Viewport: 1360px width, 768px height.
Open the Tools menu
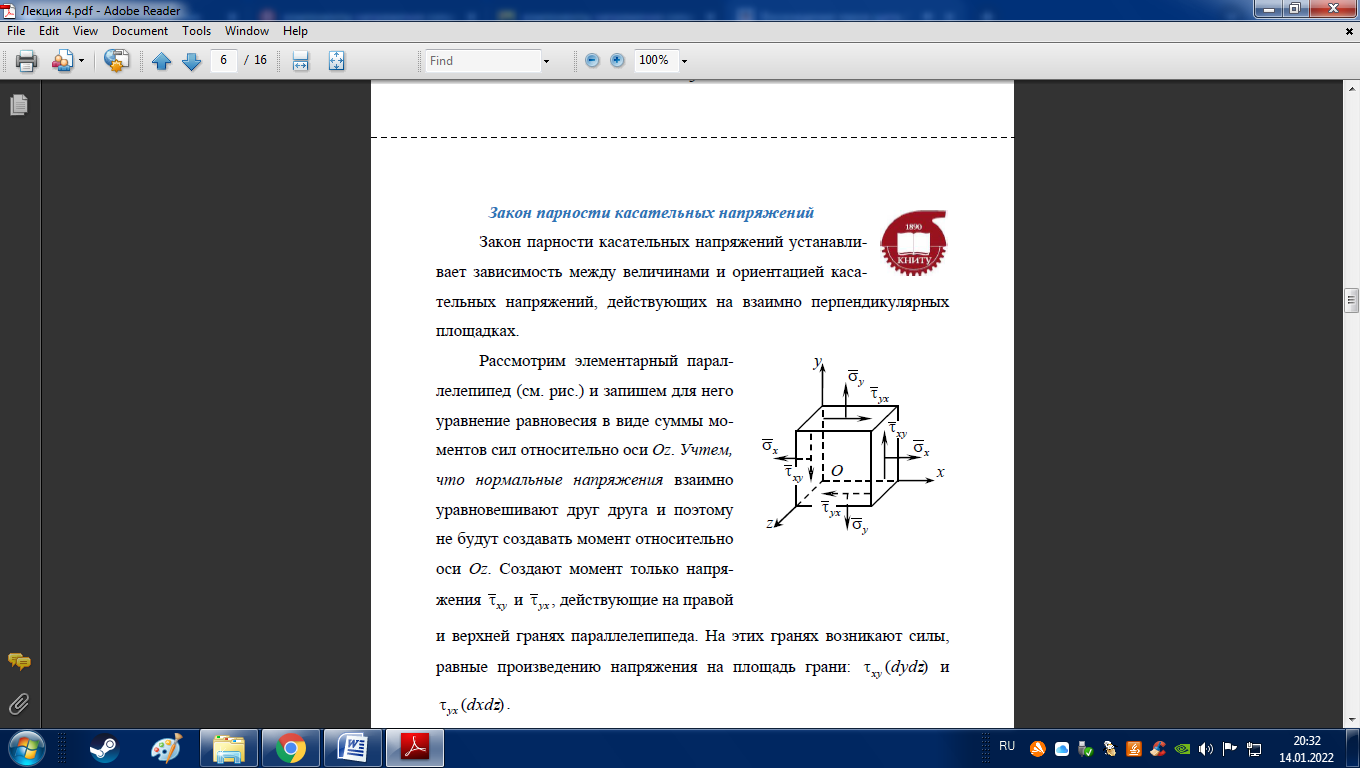click(197, 31)
